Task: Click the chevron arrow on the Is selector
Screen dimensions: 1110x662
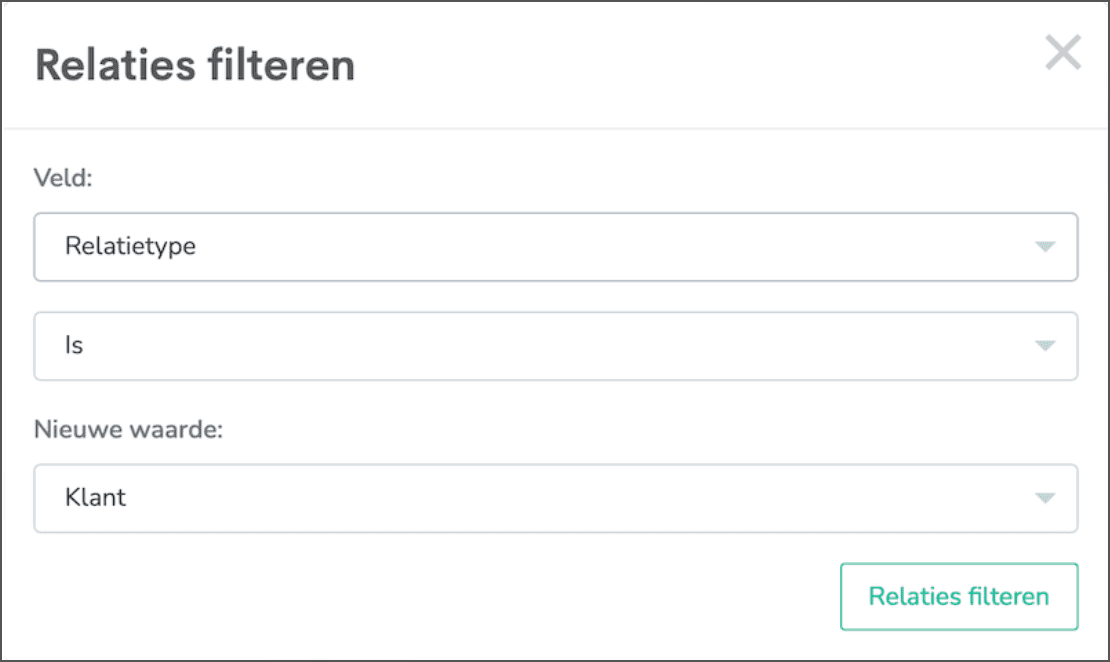Action: click(1043, 345)
